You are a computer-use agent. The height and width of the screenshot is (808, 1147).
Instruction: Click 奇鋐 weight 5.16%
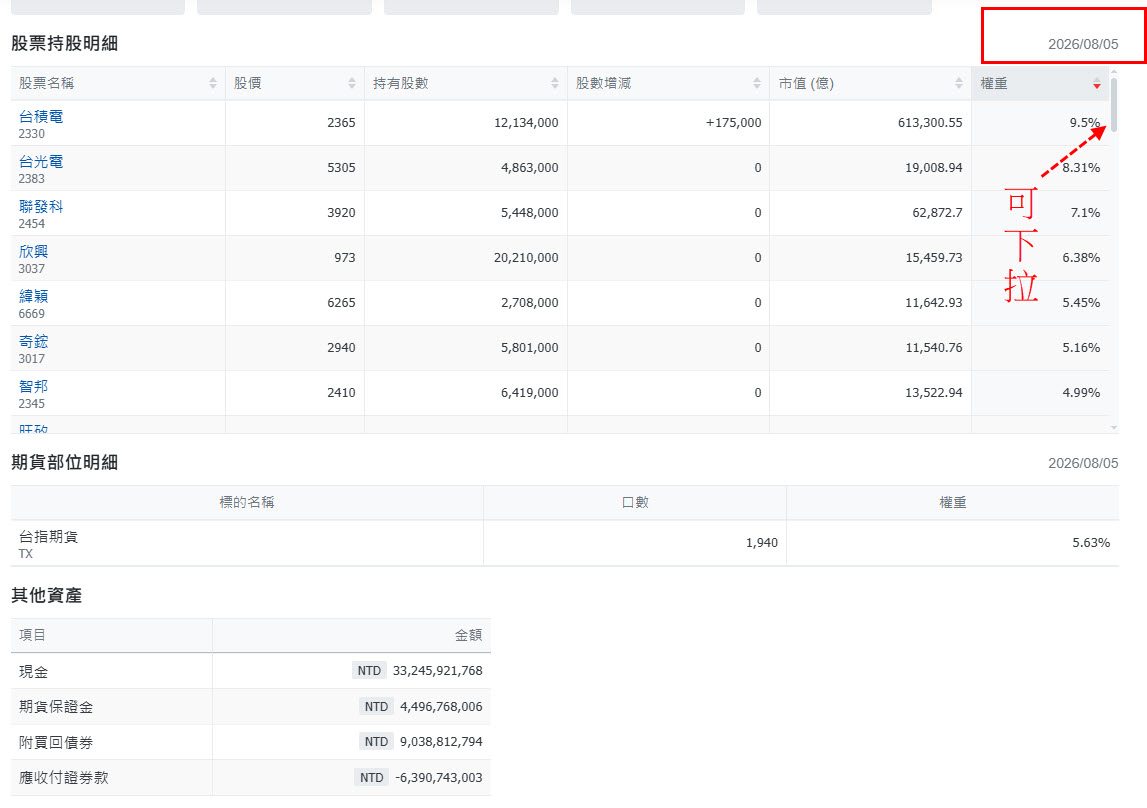point(1081,347)
